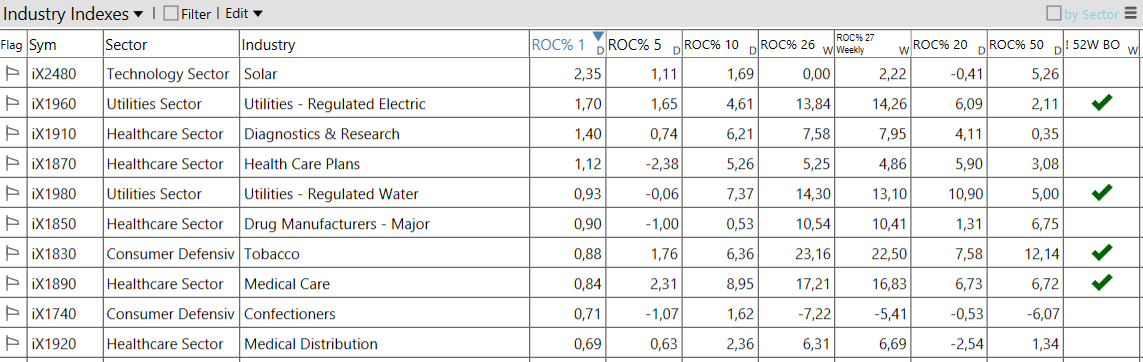Flag the iX1830 Tobacco row

point(12,253)
